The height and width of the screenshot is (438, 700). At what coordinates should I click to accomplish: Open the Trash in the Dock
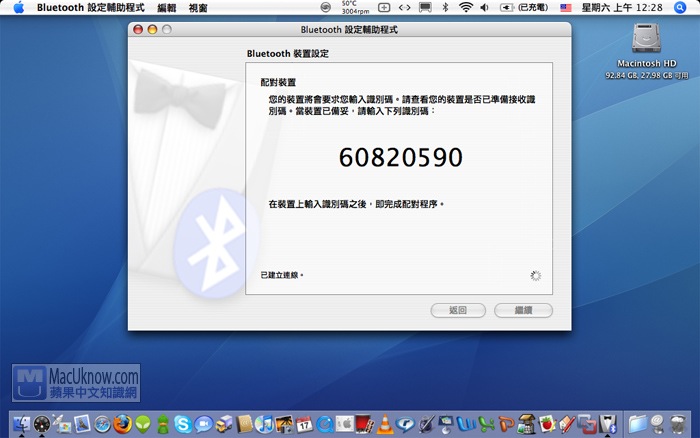click(x=678, y=424)
